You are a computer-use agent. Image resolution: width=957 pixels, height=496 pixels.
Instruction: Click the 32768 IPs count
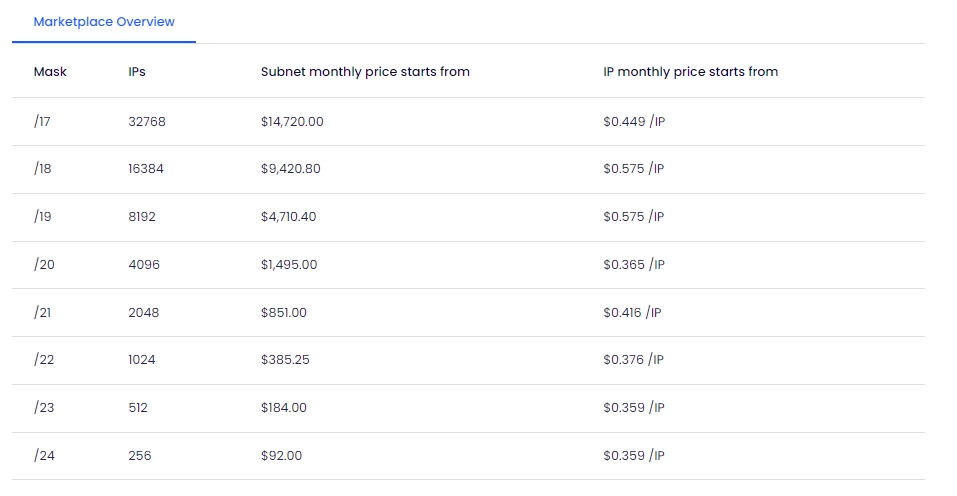pyautogui.click(x=147, y=122)
